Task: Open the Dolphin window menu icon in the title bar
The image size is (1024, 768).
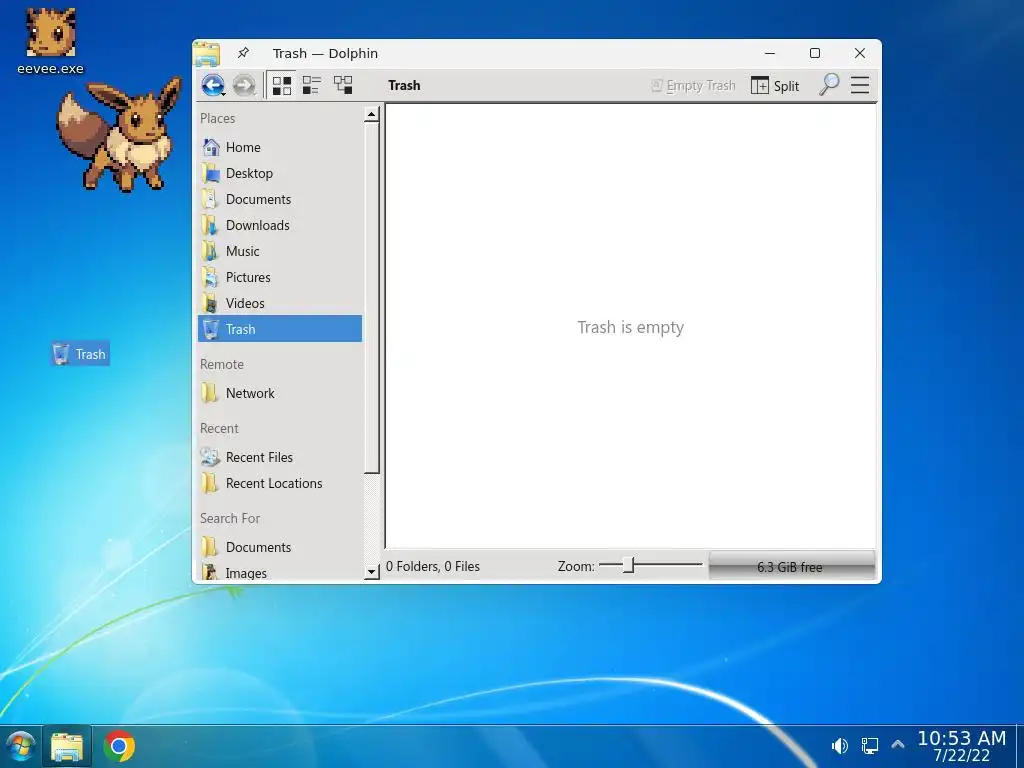Action: (x=206, y=54)
